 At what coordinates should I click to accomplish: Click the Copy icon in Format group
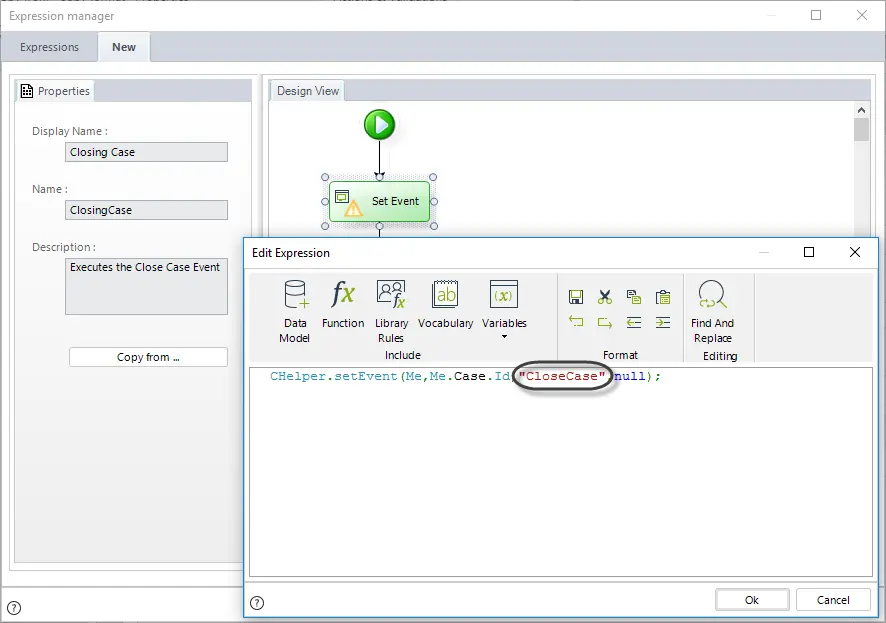point(634,297)
